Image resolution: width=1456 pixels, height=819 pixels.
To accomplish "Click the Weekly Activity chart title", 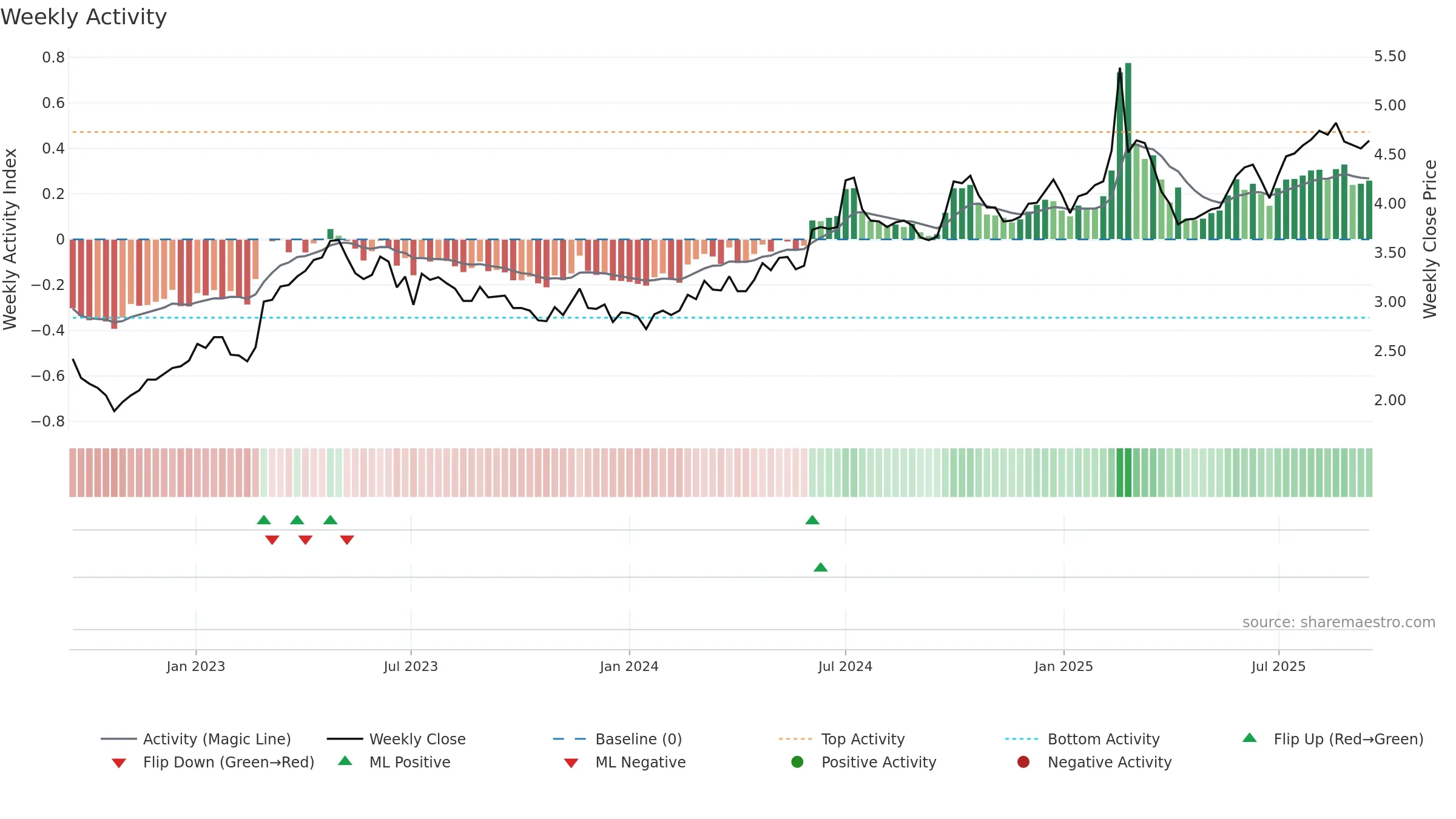I will (x=84, y=17).
